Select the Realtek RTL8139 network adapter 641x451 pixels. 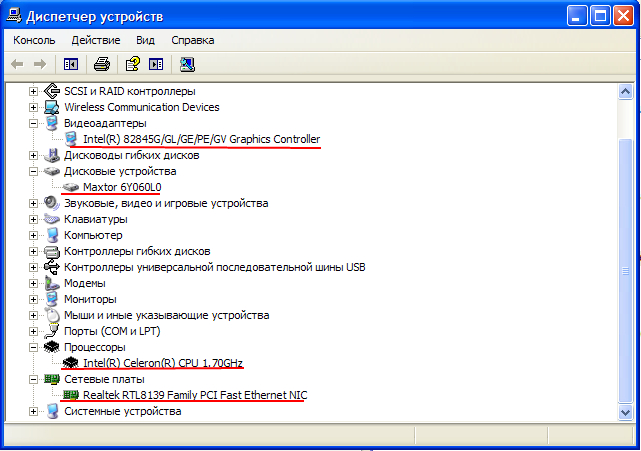click(x=195, y=395)
